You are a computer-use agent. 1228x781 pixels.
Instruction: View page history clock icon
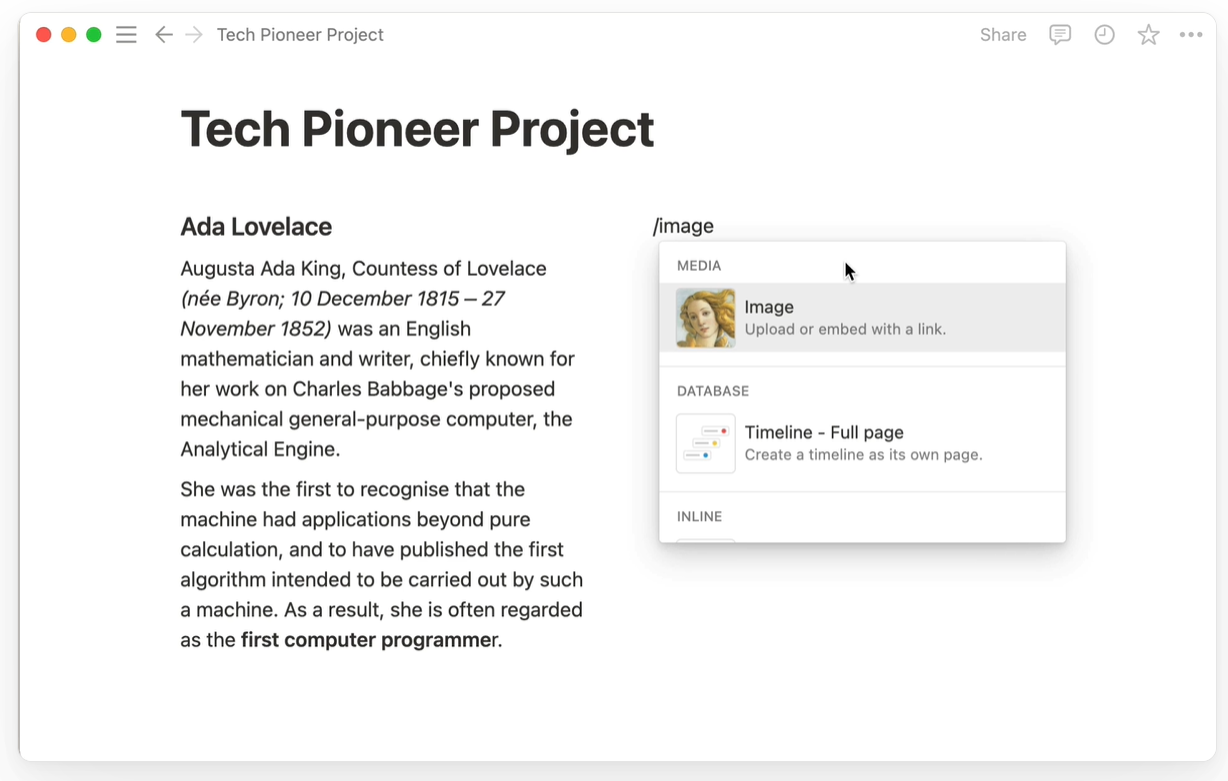(1104, 35)
